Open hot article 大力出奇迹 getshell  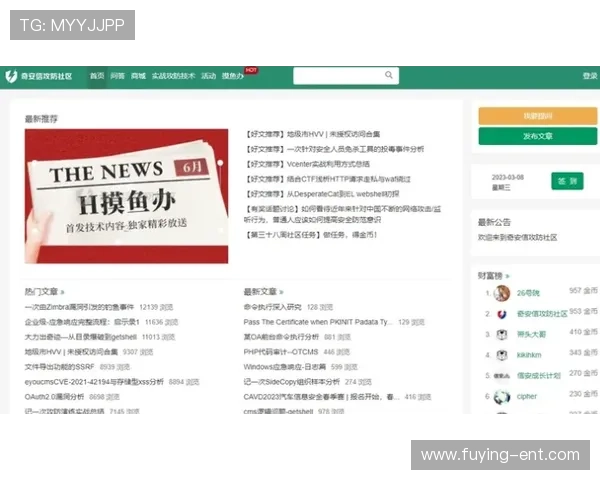pos(81,337)
